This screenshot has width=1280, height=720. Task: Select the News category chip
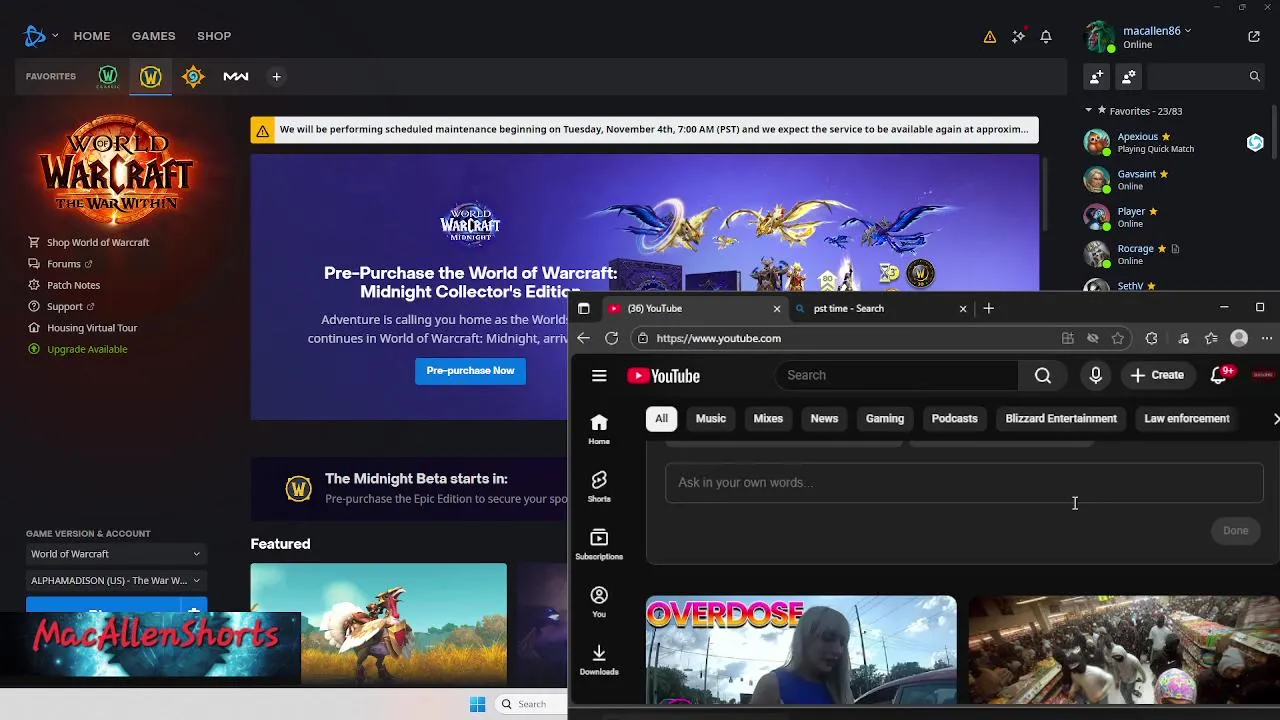824,419
